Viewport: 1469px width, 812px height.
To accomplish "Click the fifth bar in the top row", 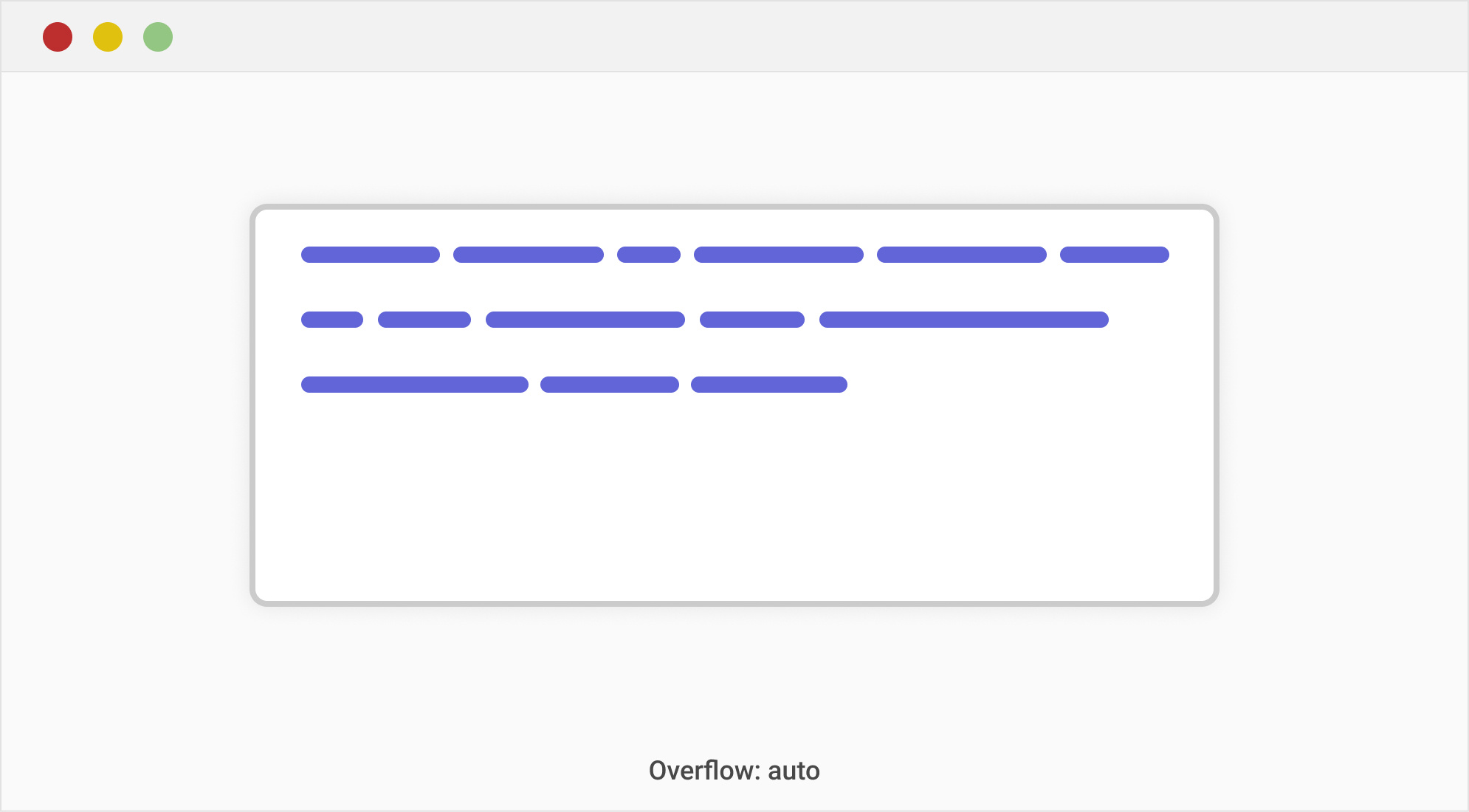I will pyautogui.click(x=961, y=255).
